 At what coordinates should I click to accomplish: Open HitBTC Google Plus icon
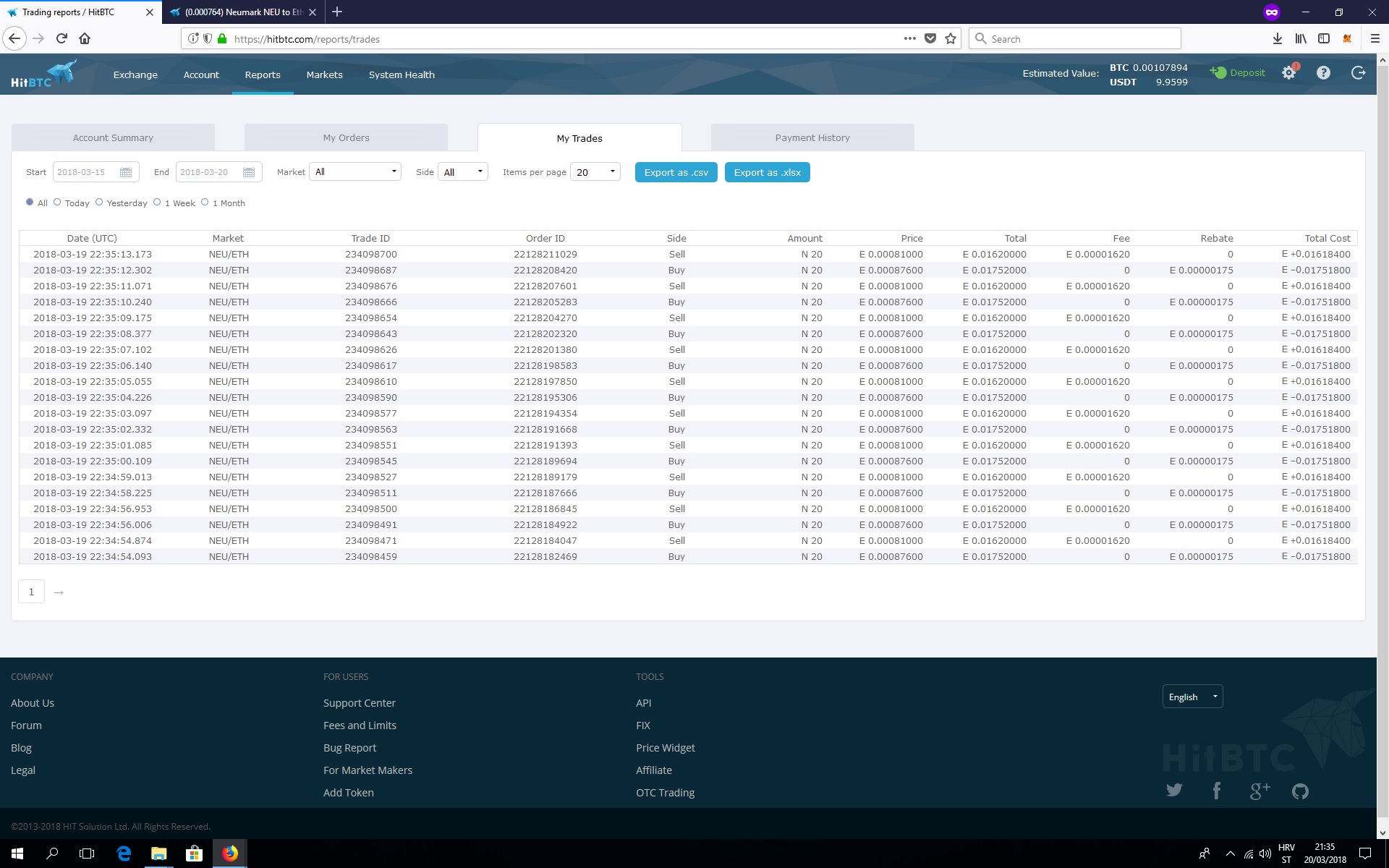coord(1260,791)
